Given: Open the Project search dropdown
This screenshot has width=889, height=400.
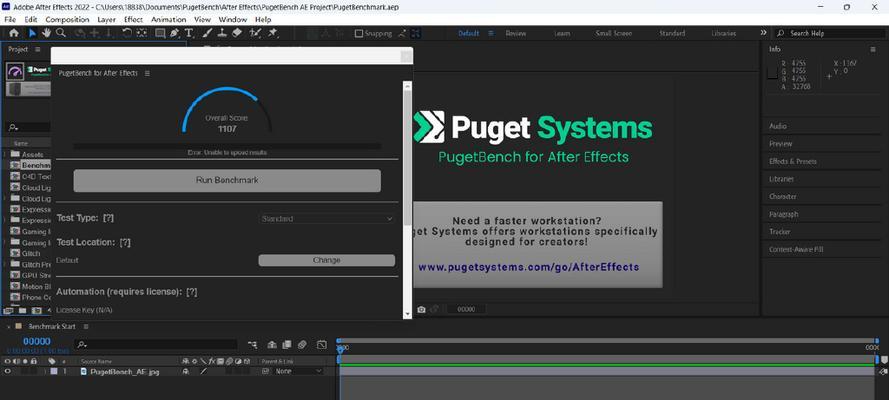Looking at the screenshot, I should pyautogui.click(x=14, y=127).
